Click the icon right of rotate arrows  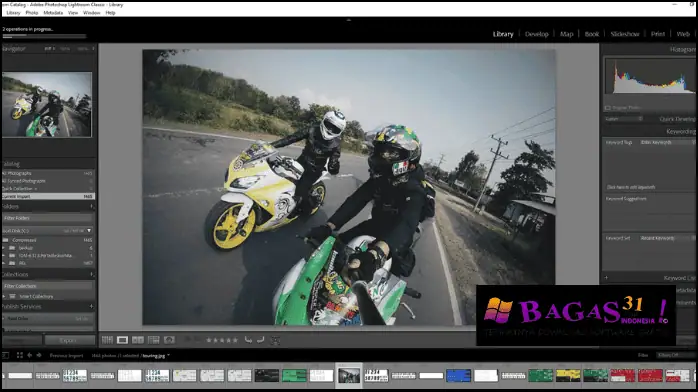[276, 340]
